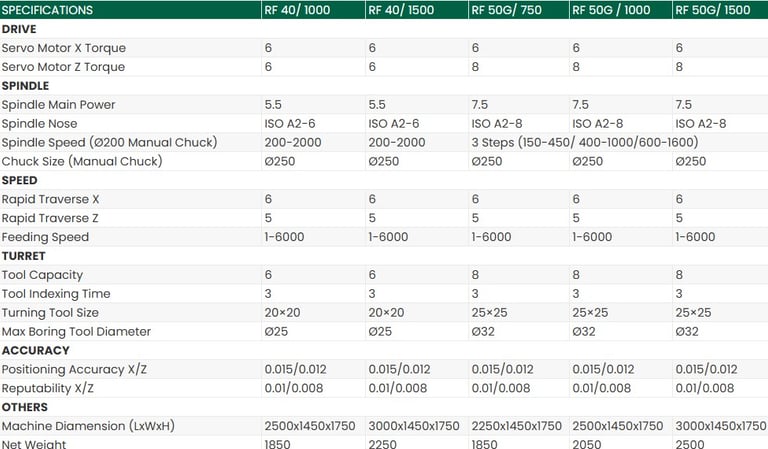This screenshot has height=449, width=768.
Task: Click the 2250x1450x1750 dimension cell
Action: click(517, 426)
